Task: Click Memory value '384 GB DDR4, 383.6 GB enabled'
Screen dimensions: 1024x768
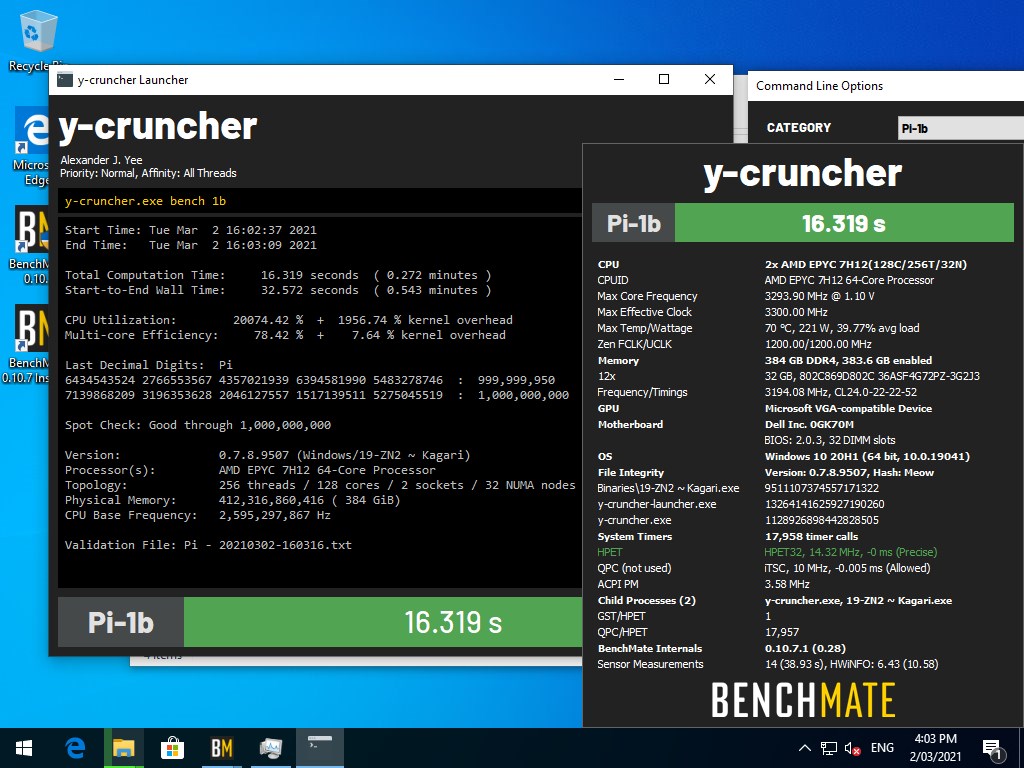Action: [x=848, y=360]
